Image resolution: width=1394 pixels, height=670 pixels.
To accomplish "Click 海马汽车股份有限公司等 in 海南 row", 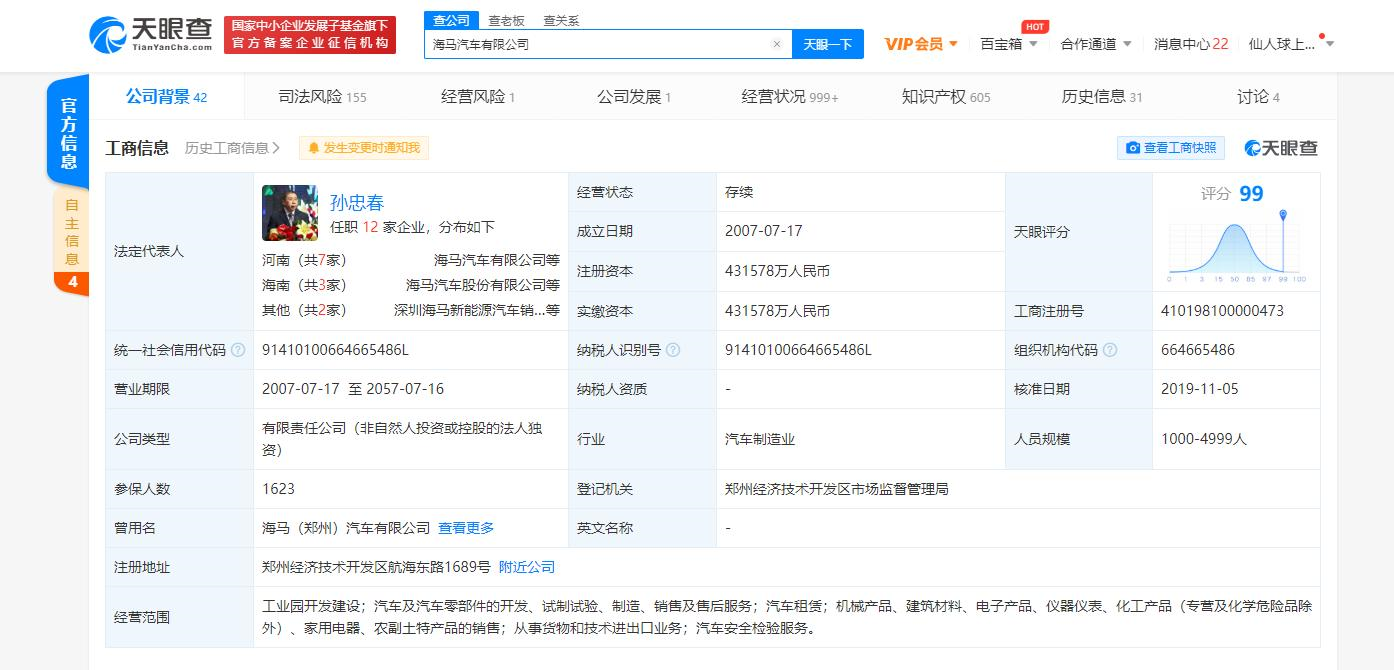I will tap(483, 285).
